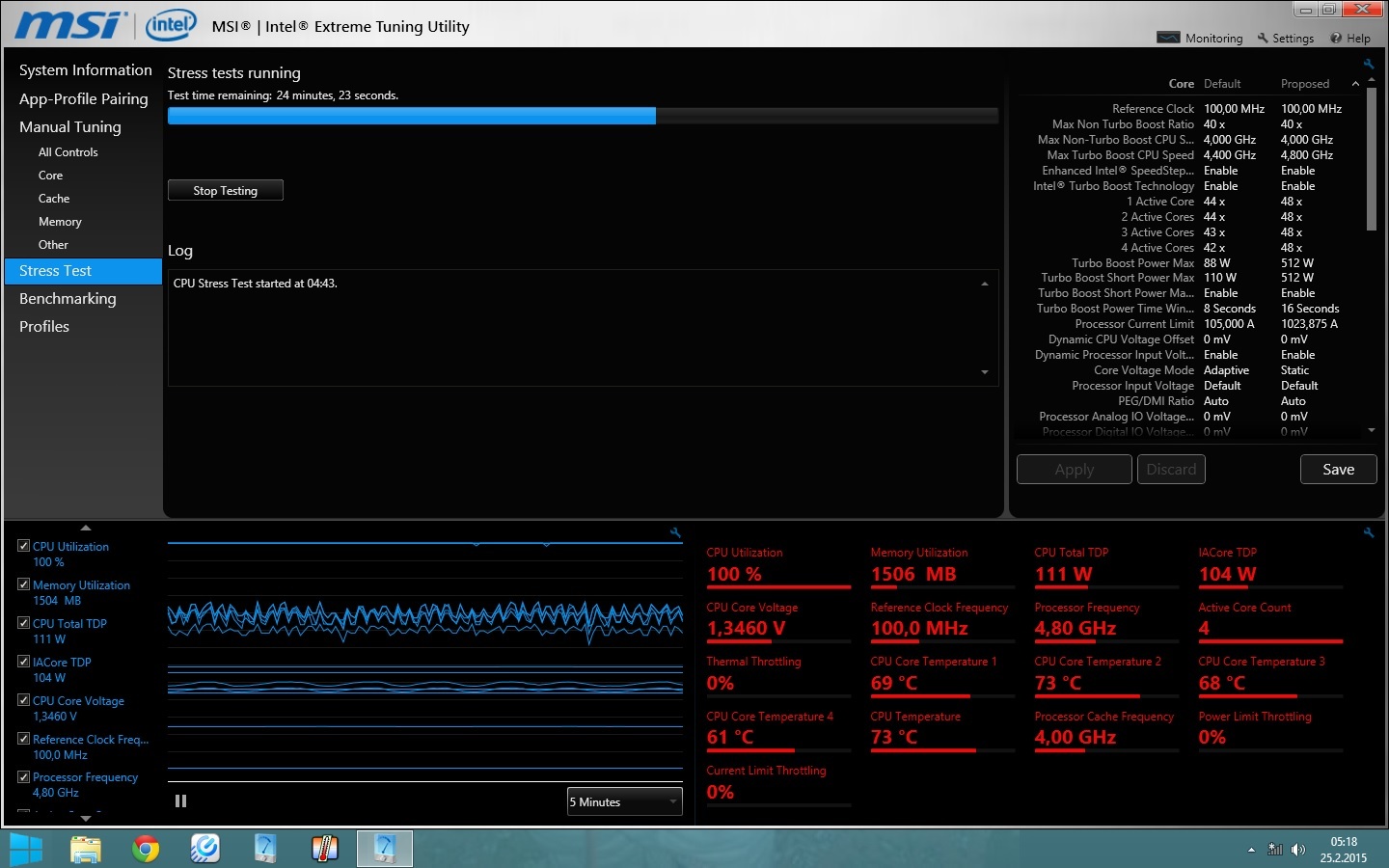Click the Processor Frequency 4,80 GHz tile
The height and width of the screenshot is (868, 1389).
tap(1106, 621)
